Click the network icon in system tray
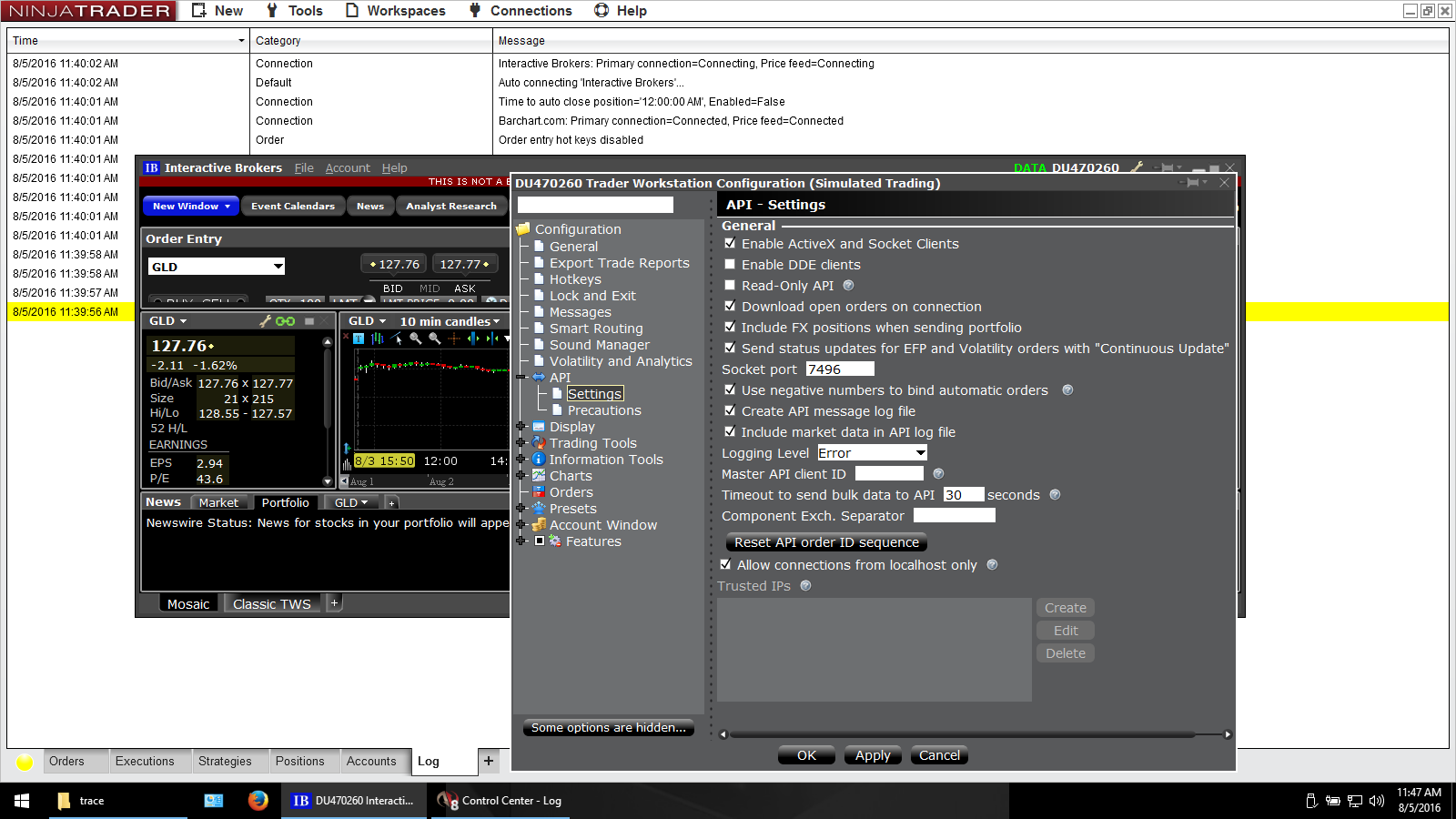Viewport: 1456px width, 819px height. pyautogui.click(x=1355, y=801)
